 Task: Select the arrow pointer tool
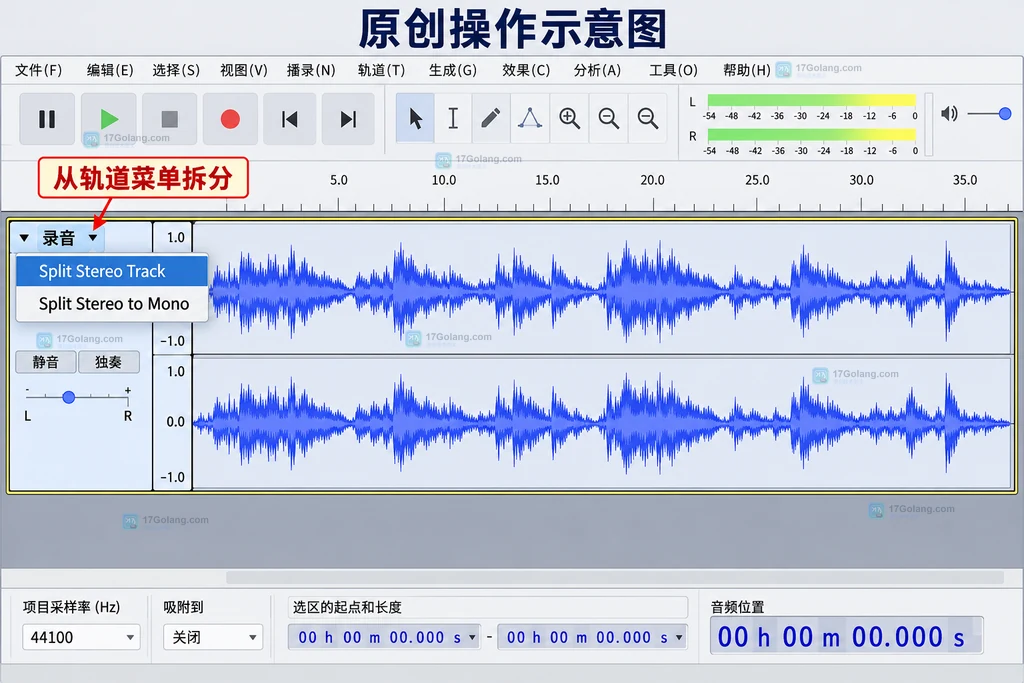coord(415,118)
